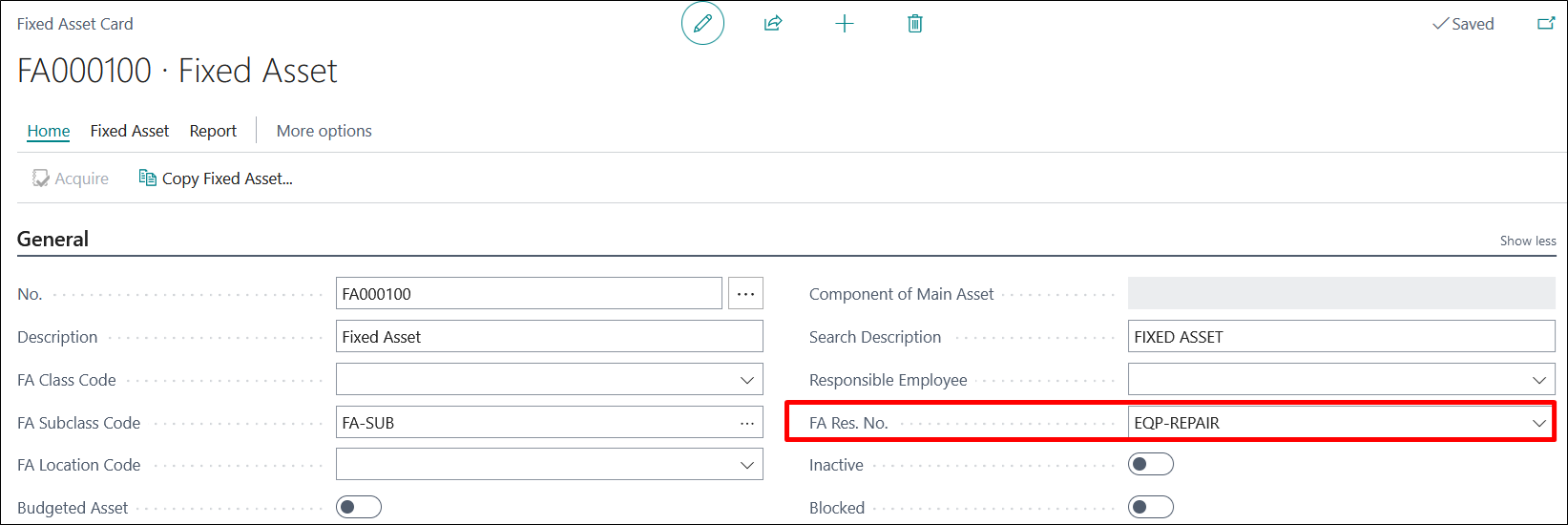Click the Copy Fixed Asset action

(x=216, y=178)
